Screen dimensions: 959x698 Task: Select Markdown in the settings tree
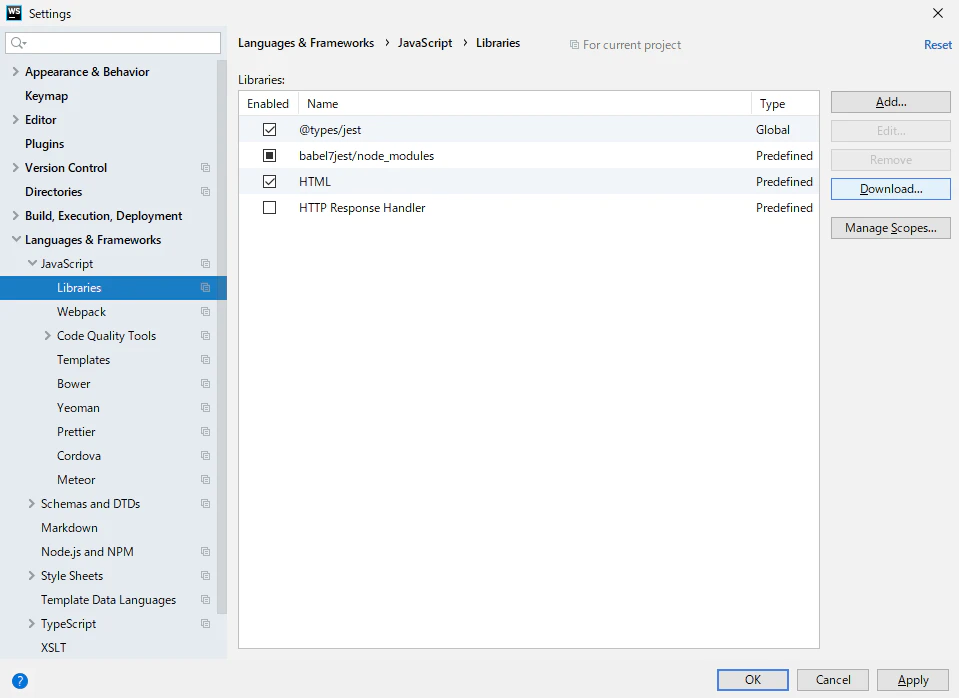pyautogui.click(x=69, y=528)
